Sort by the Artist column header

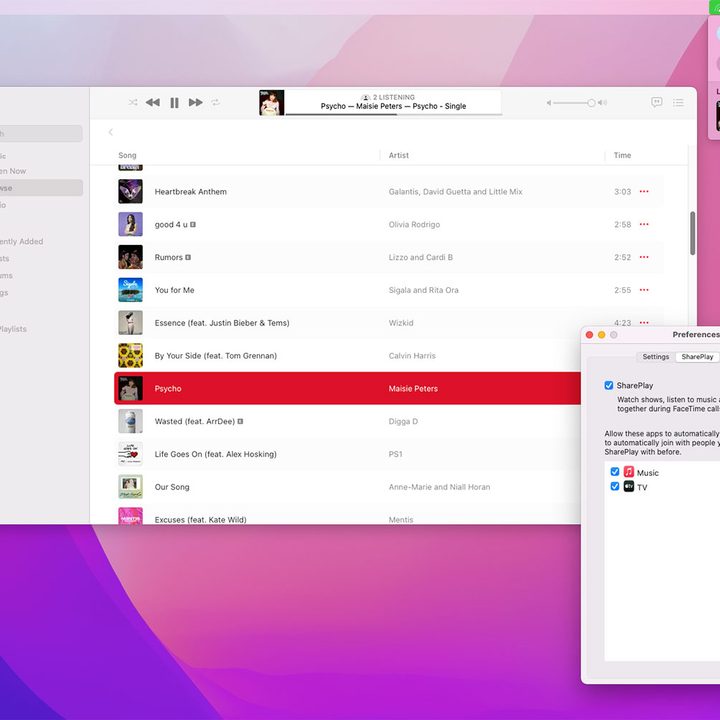399,155
